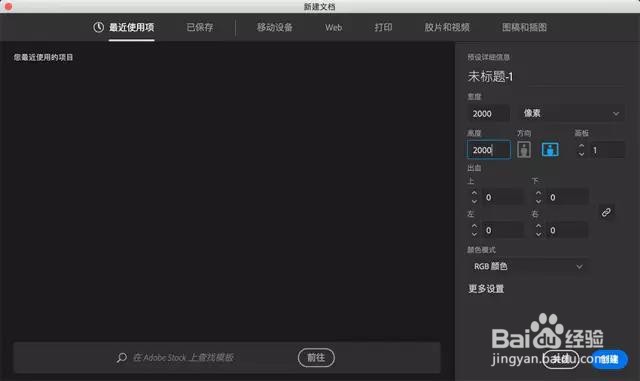Increase top bleed value
The image size is (640, 381).
[x=474, y=193]
